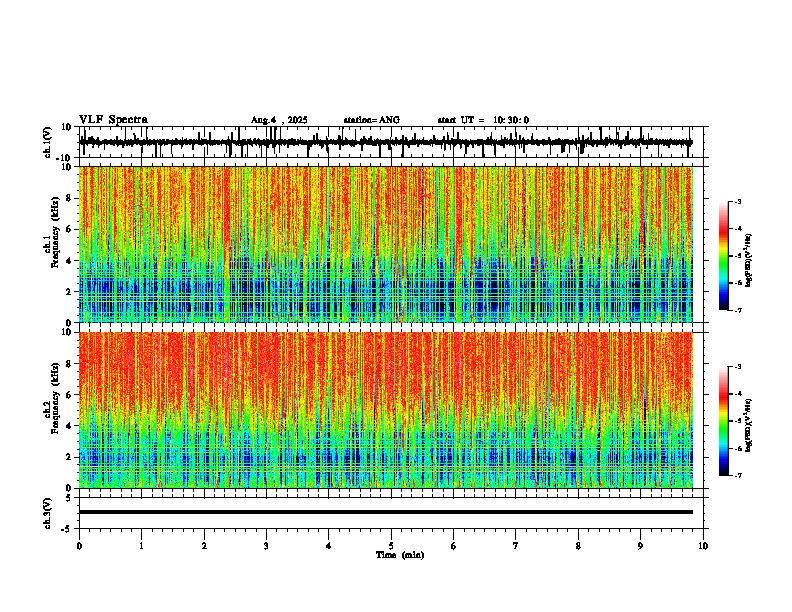Viewport: 792px width, 612px height.
Task: Click the ch.2 color bar log(PSD) units label
Action: pyautogui.click(x=750, y=425)
